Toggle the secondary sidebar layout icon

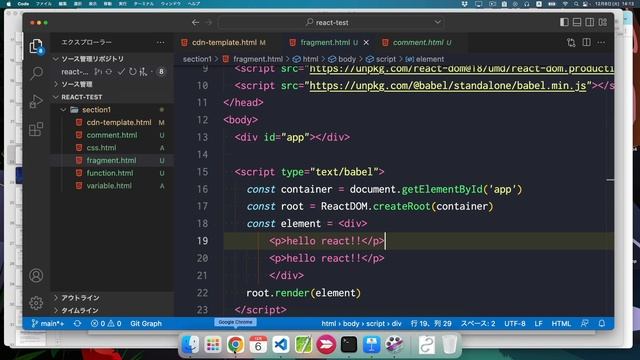(x=590, y=22)
